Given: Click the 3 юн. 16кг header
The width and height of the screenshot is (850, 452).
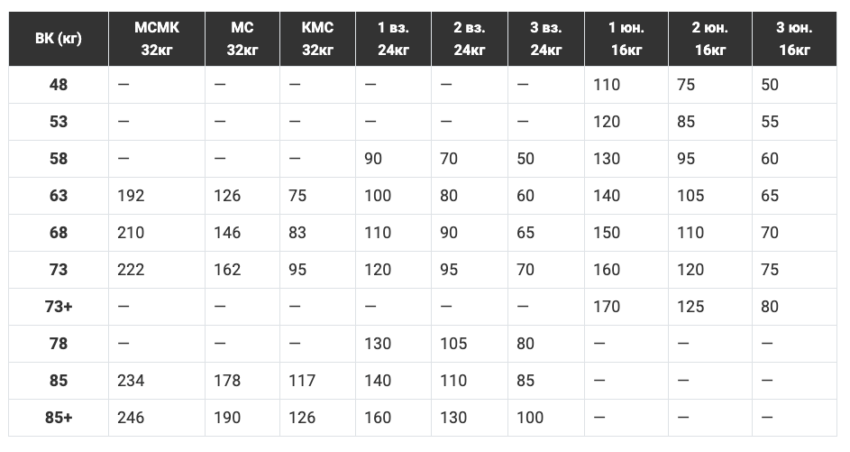Looking at the screenshot, I should [794, 38].
